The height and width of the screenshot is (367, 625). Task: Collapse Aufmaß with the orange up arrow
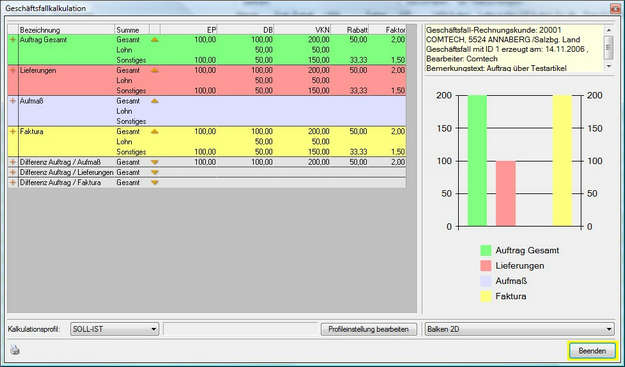tap(155, 101)
